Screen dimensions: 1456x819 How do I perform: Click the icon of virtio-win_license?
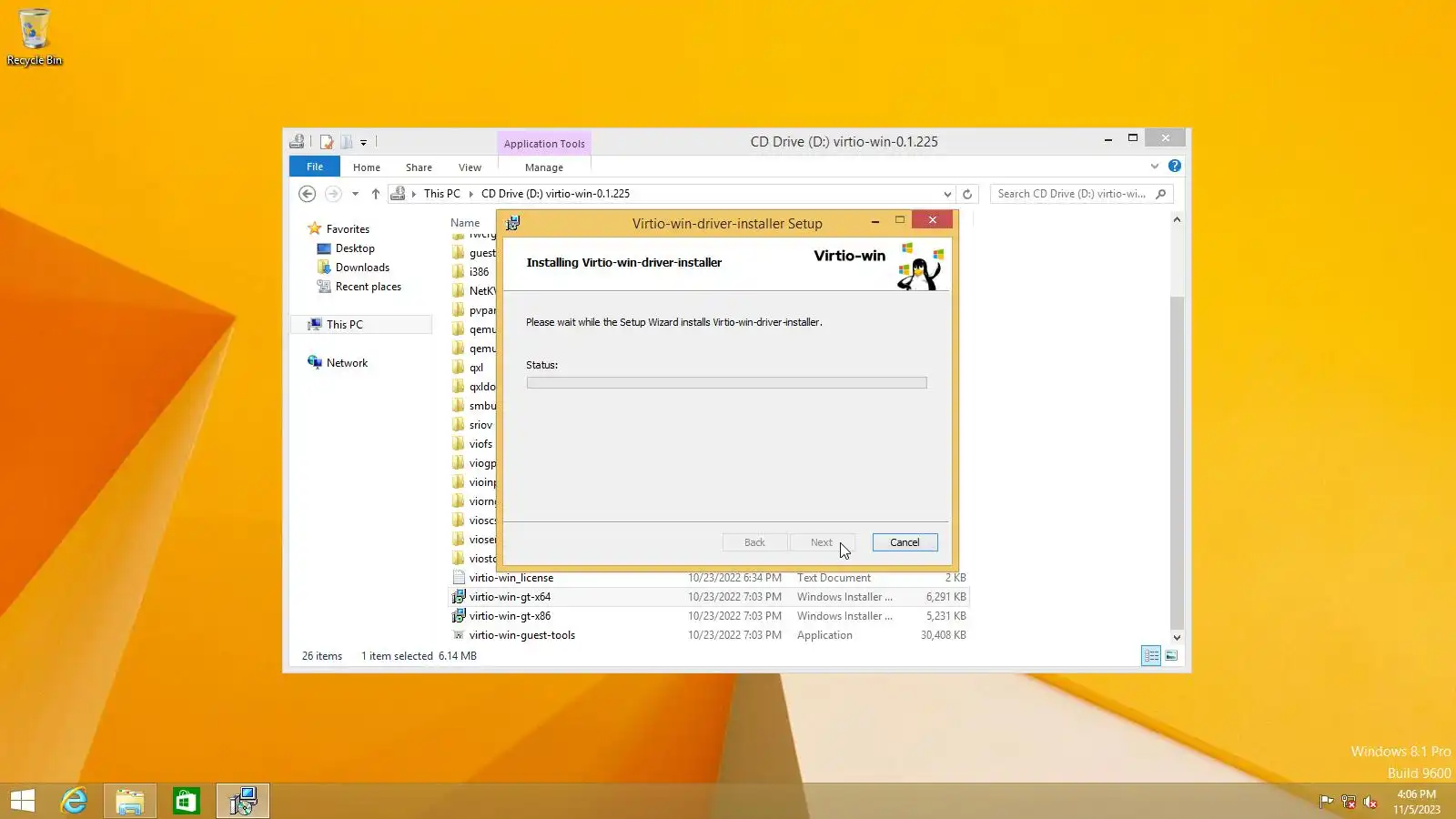click(x=459, y=578)
